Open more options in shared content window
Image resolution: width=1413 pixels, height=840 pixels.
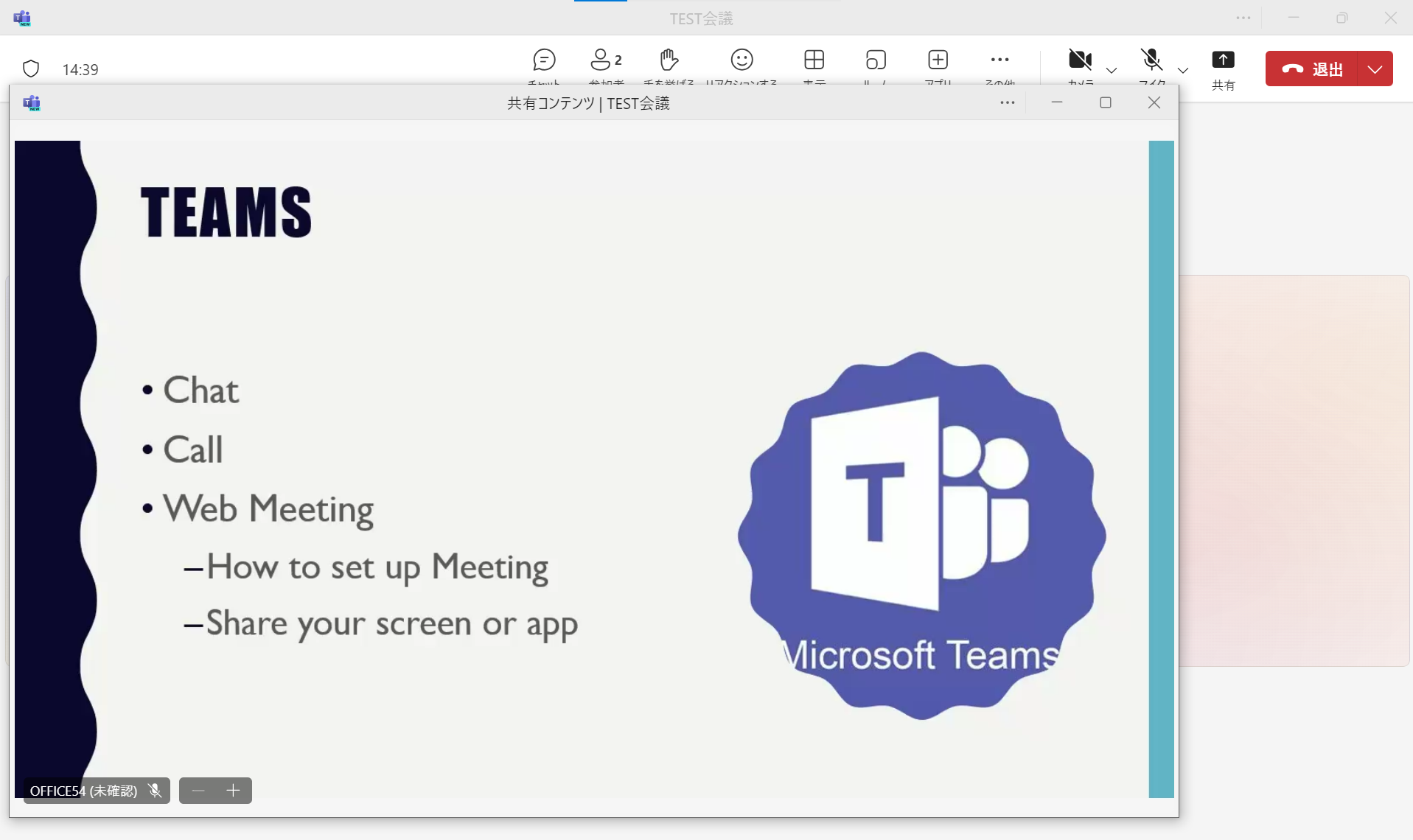(1008, 103)
